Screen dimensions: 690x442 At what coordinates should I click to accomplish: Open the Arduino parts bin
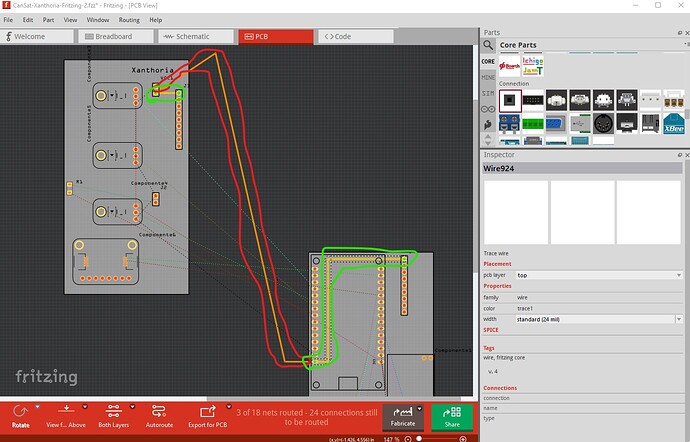point(488,109)
